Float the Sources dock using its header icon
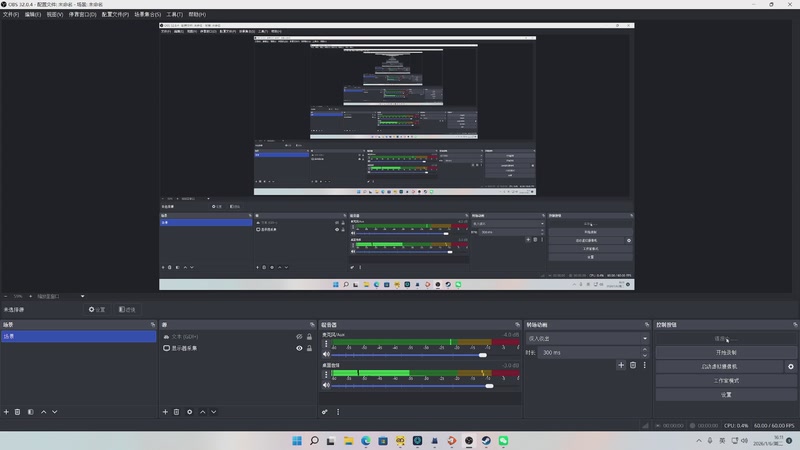 click(x=312, y=324)
